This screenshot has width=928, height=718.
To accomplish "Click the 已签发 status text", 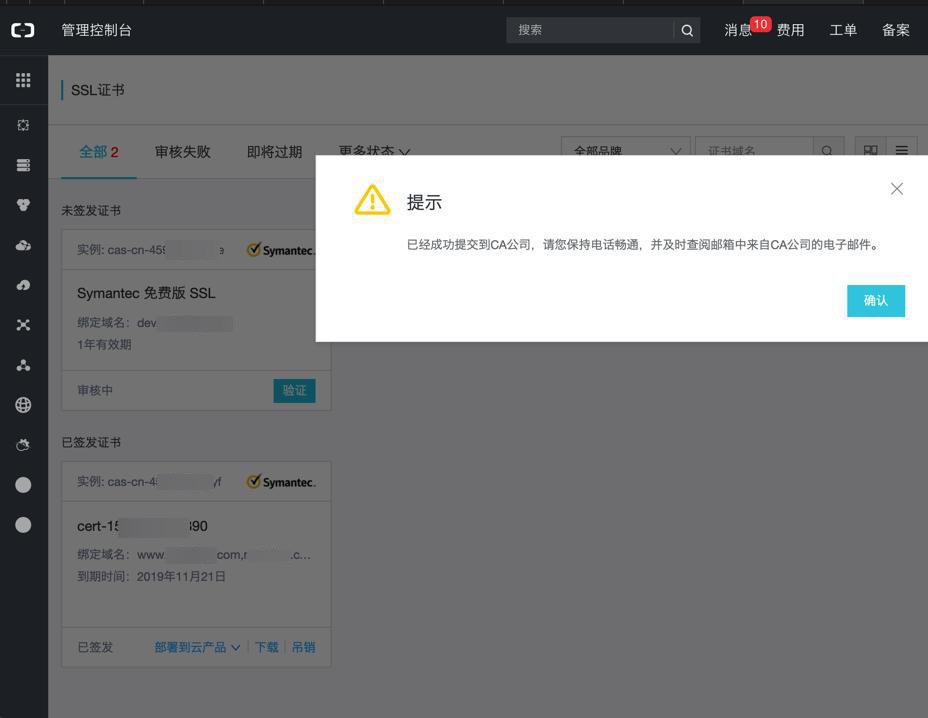I will point(95,648).
